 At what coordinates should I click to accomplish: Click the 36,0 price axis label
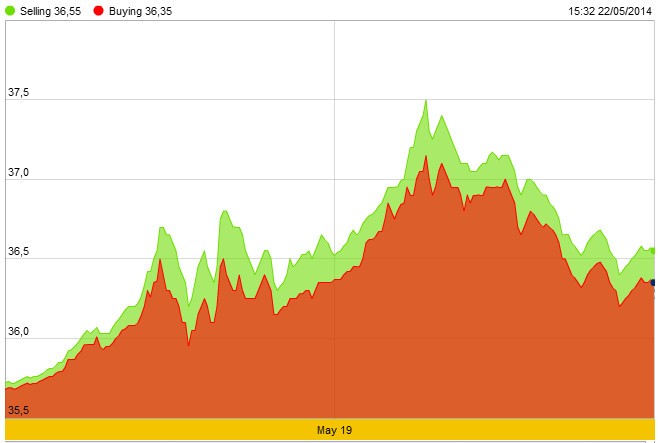[19, 332]
